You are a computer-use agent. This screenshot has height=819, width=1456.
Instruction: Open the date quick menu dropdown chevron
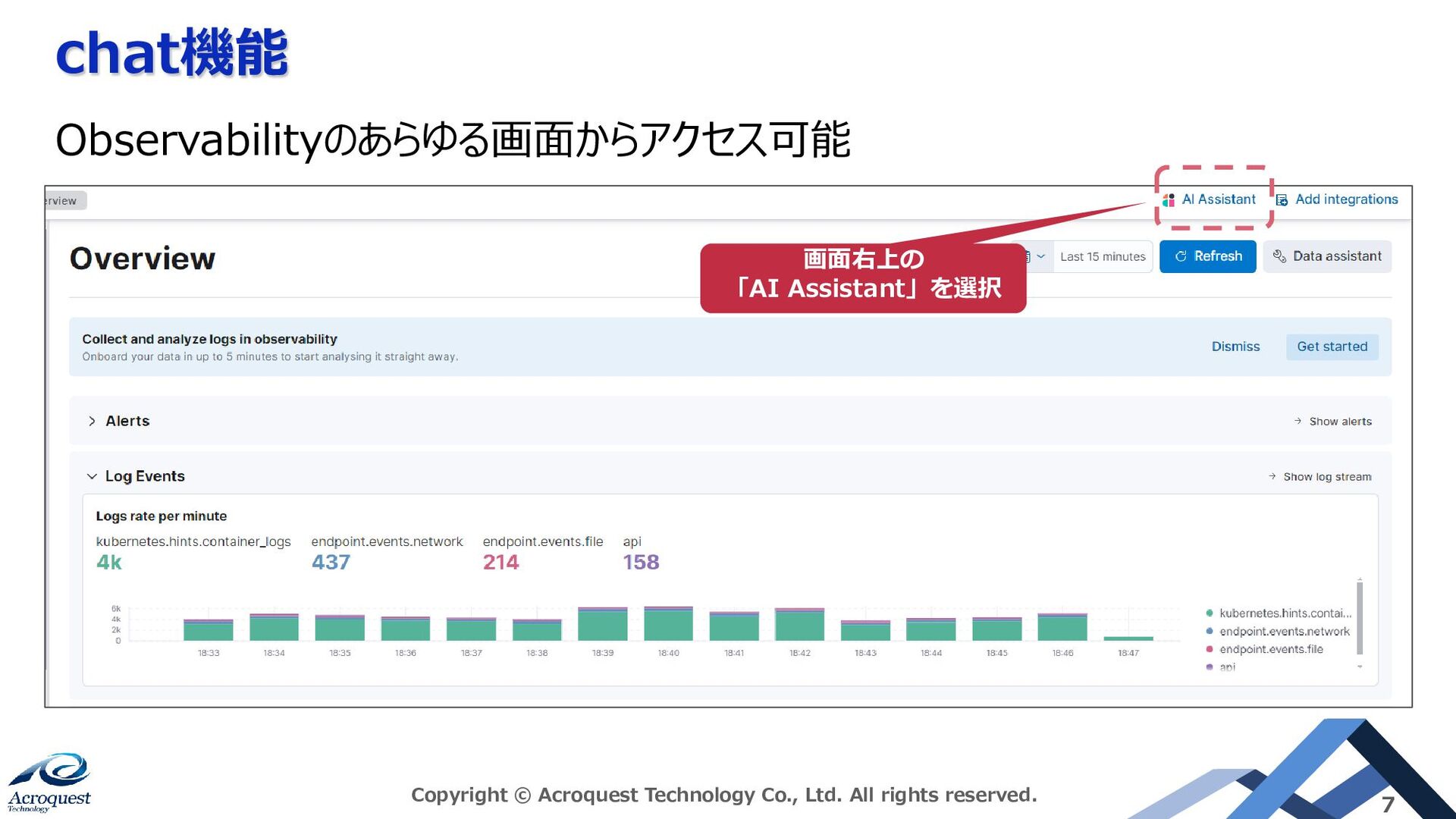point(1040,256)
